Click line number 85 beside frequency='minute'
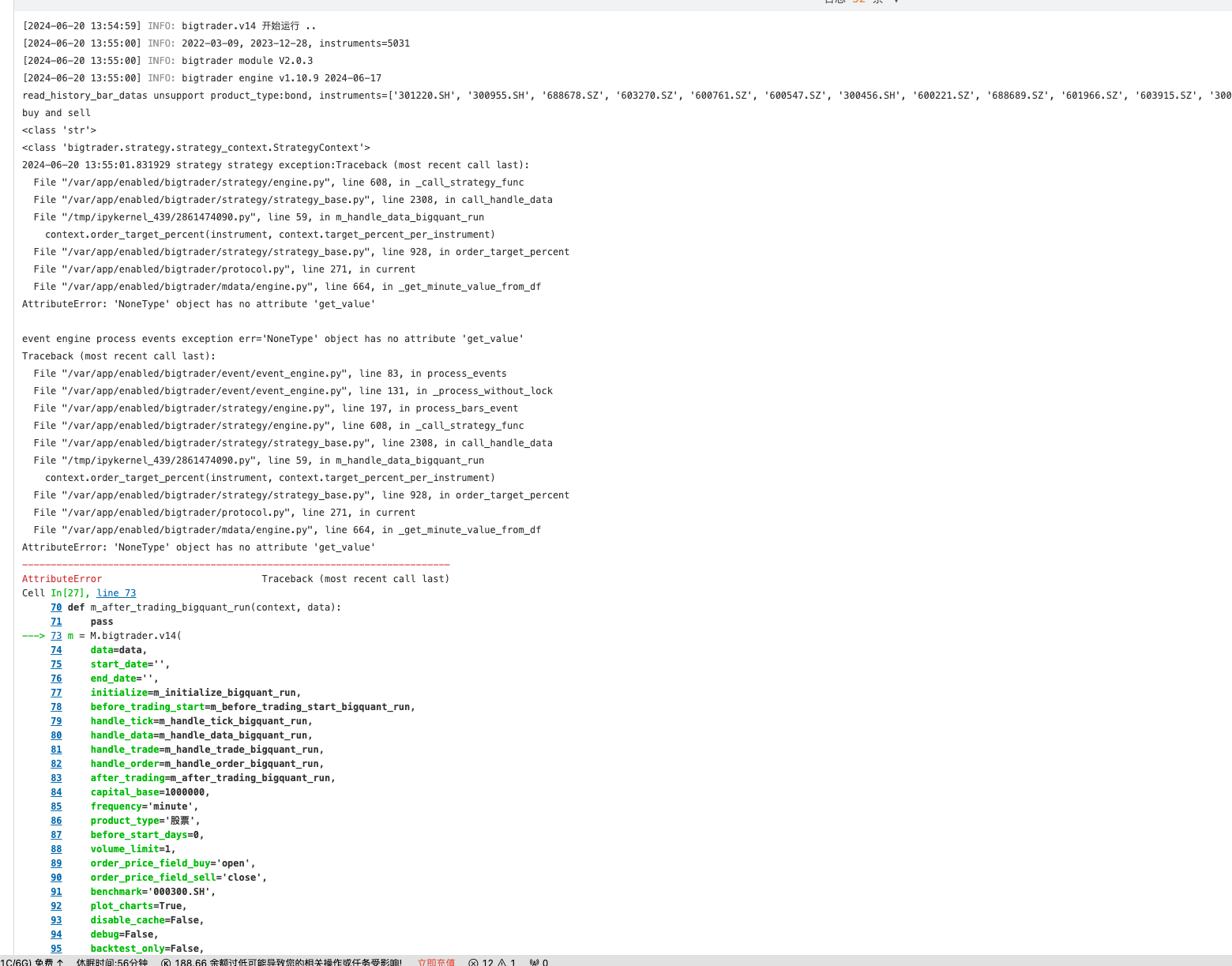Screen dimensions: 1232x966 [56, 806]
